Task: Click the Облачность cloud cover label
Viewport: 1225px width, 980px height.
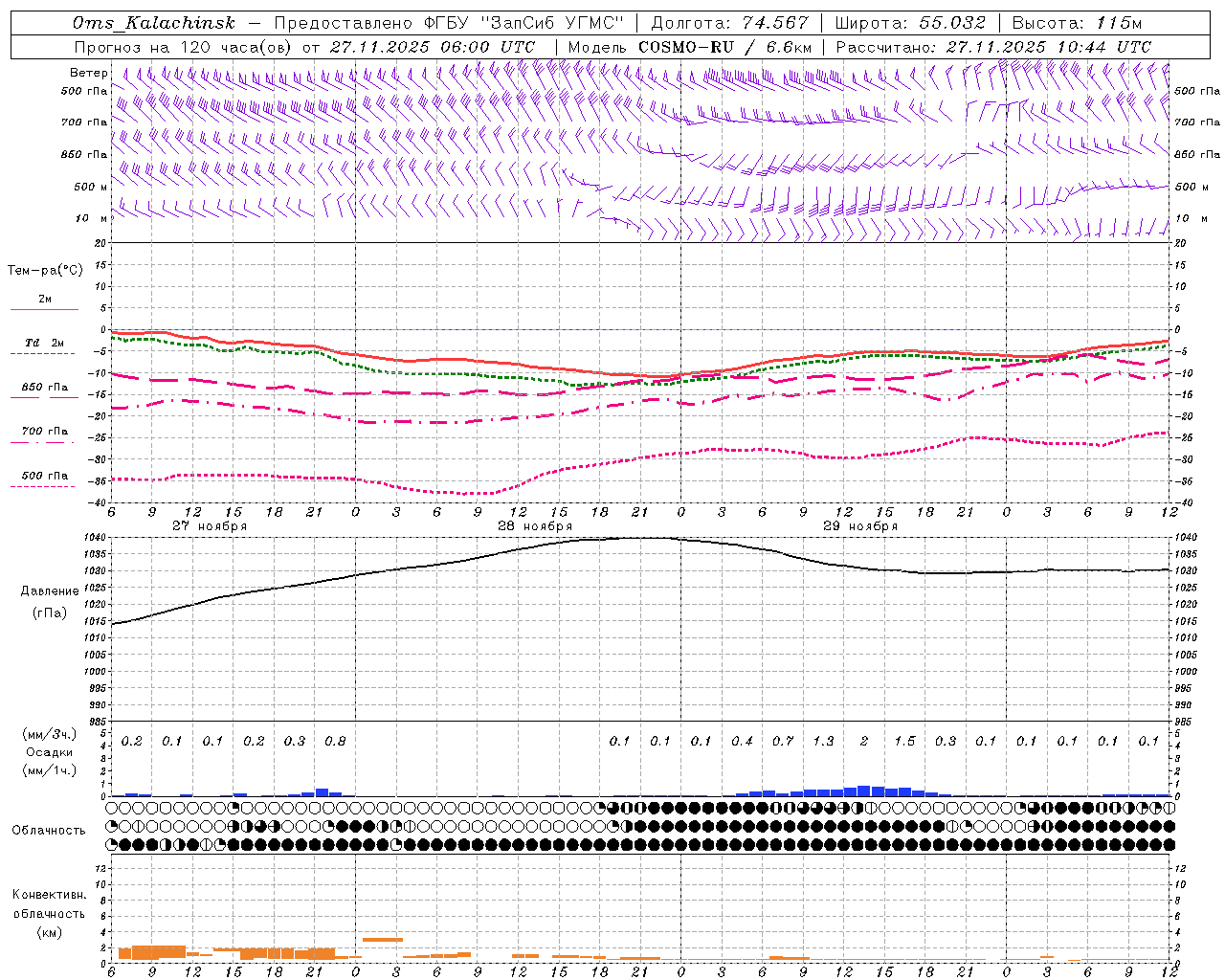Action: (49, 830)
